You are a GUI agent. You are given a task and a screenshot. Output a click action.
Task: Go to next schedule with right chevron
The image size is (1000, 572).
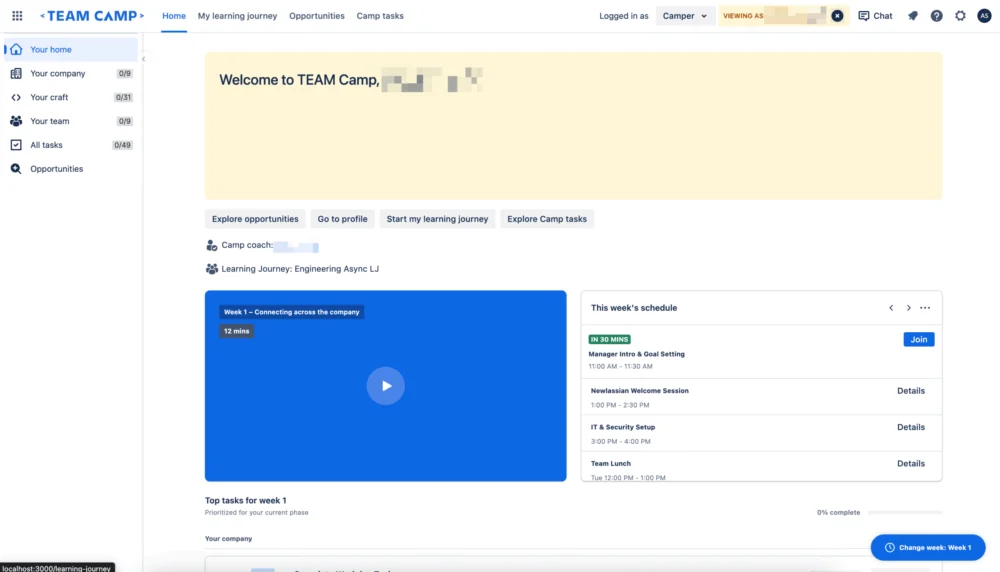(908, 308)
